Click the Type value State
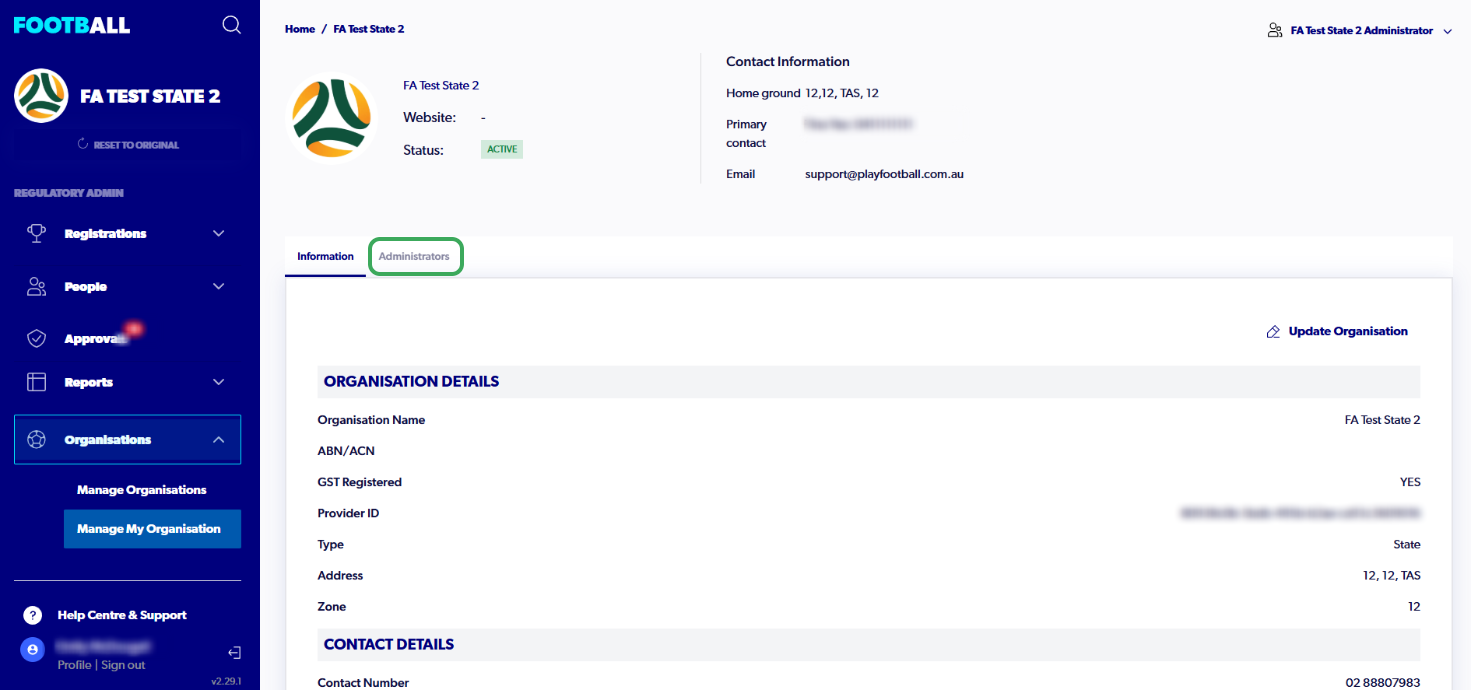Viewport: 1471px width, 690px height. click(x=1407, y=545)
